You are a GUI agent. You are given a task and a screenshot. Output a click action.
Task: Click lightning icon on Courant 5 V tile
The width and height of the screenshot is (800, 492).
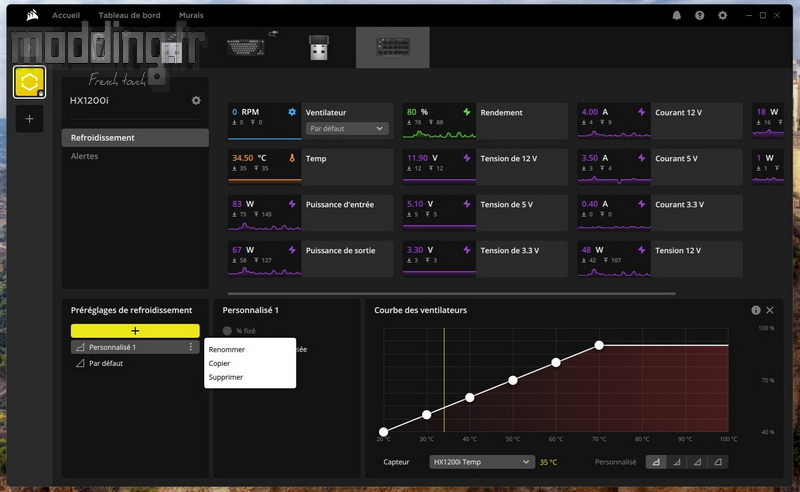(x=641, y=158)
